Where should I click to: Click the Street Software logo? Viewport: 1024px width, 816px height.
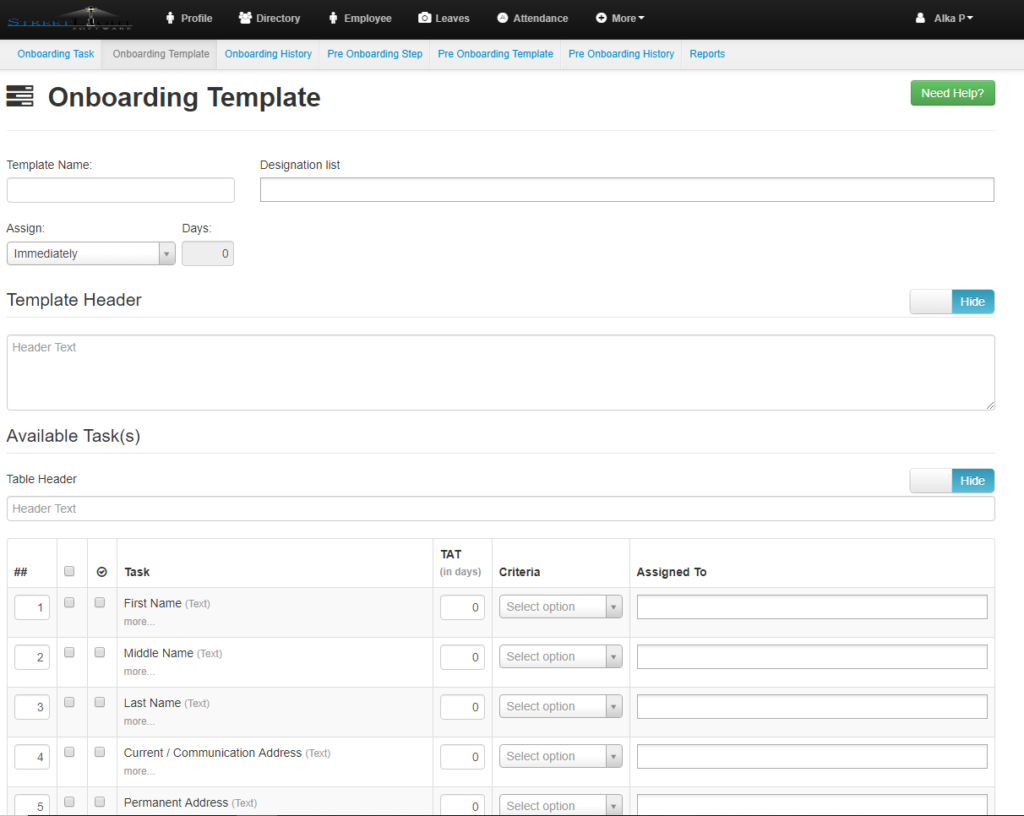(70, 17)
